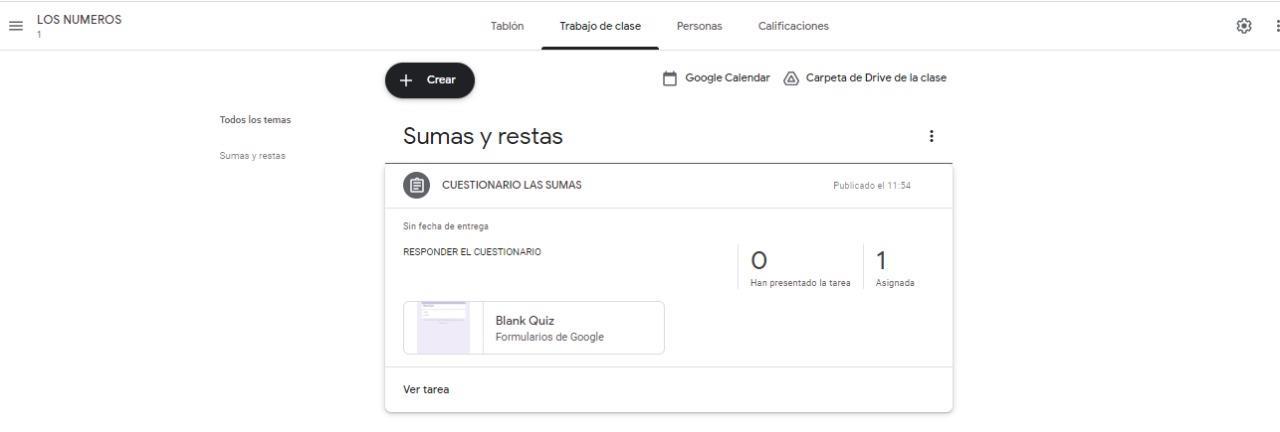
Task: Click the Crear button
Action: [430, 81]
